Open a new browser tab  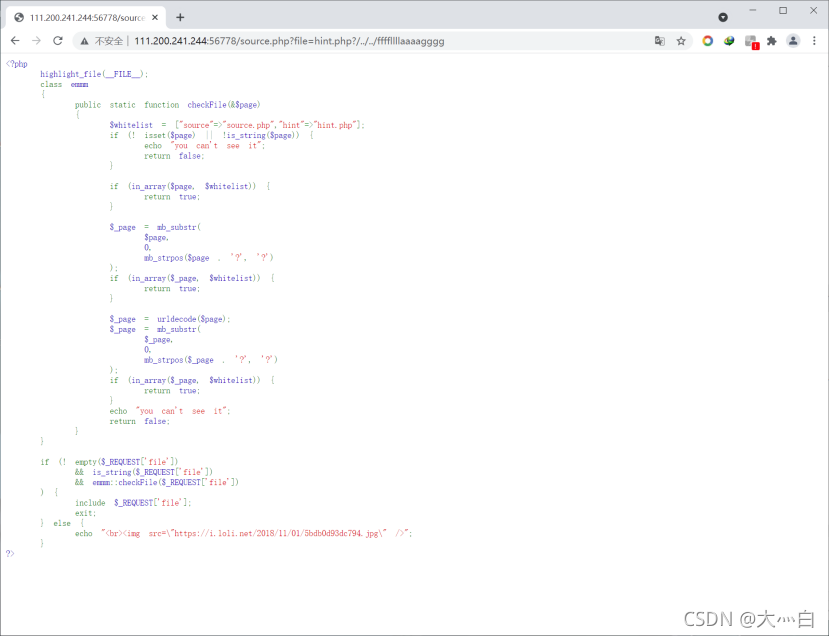click(180, 17)
